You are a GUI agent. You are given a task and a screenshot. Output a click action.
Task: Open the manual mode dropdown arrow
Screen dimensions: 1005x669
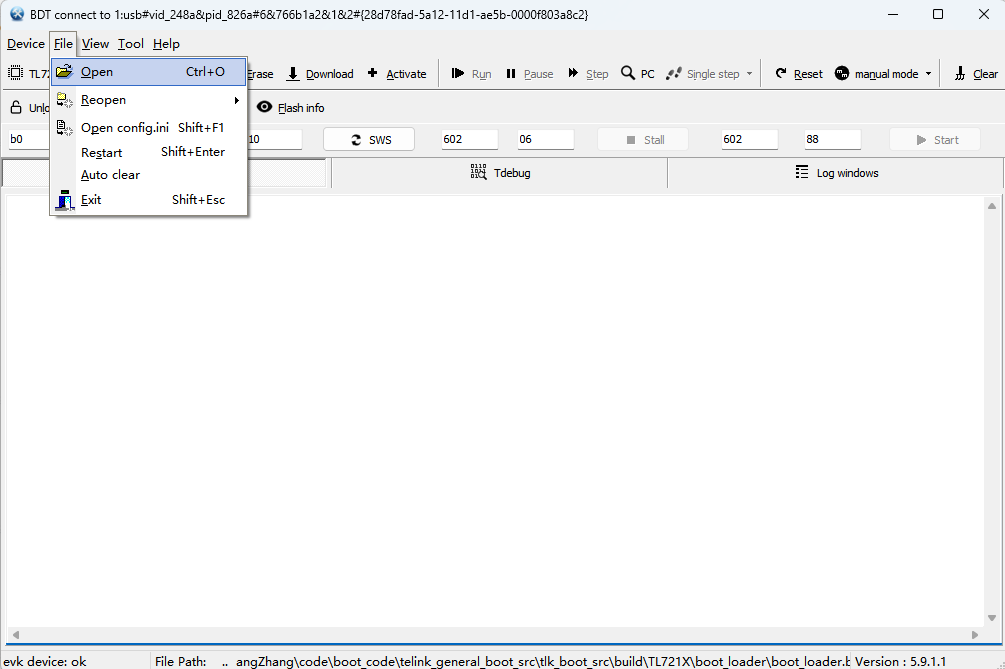pyautogui.click(x=928, y=74)
